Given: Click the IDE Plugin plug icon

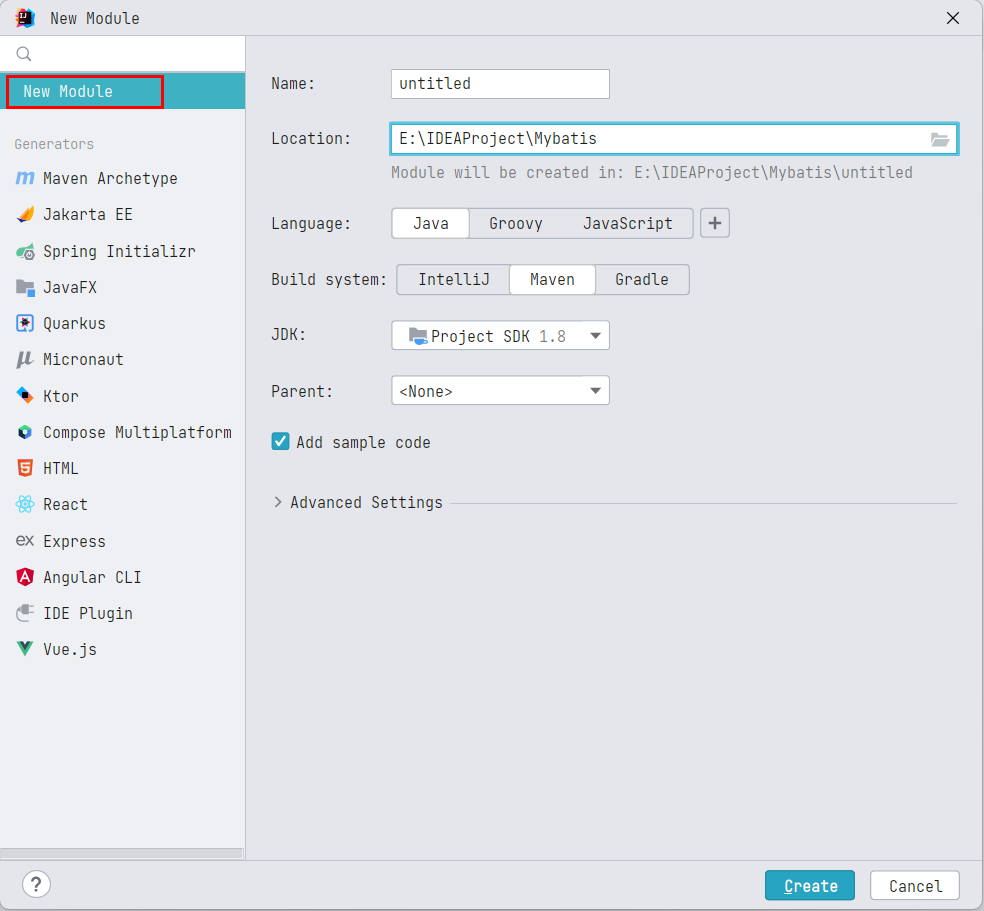Looking at the screenshot, I should 25,613.
